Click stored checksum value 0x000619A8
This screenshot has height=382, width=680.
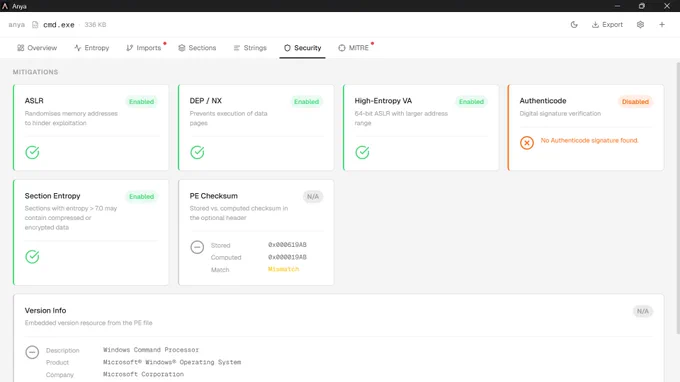pos(287,245)
